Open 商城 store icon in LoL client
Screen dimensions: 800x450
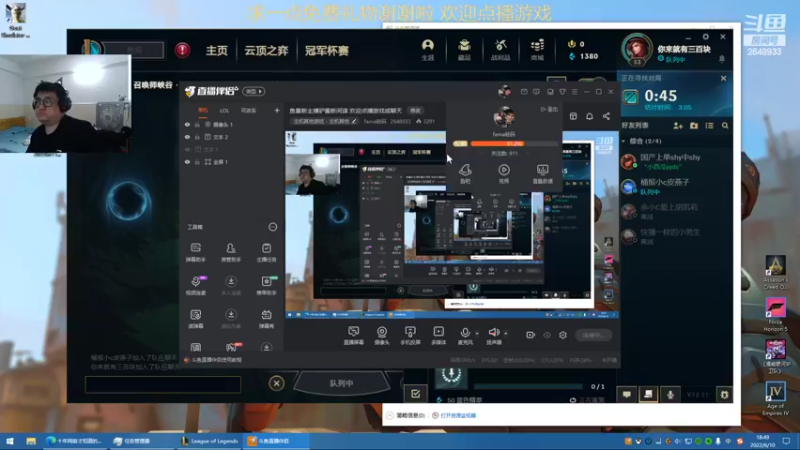(x=537, y=50)
